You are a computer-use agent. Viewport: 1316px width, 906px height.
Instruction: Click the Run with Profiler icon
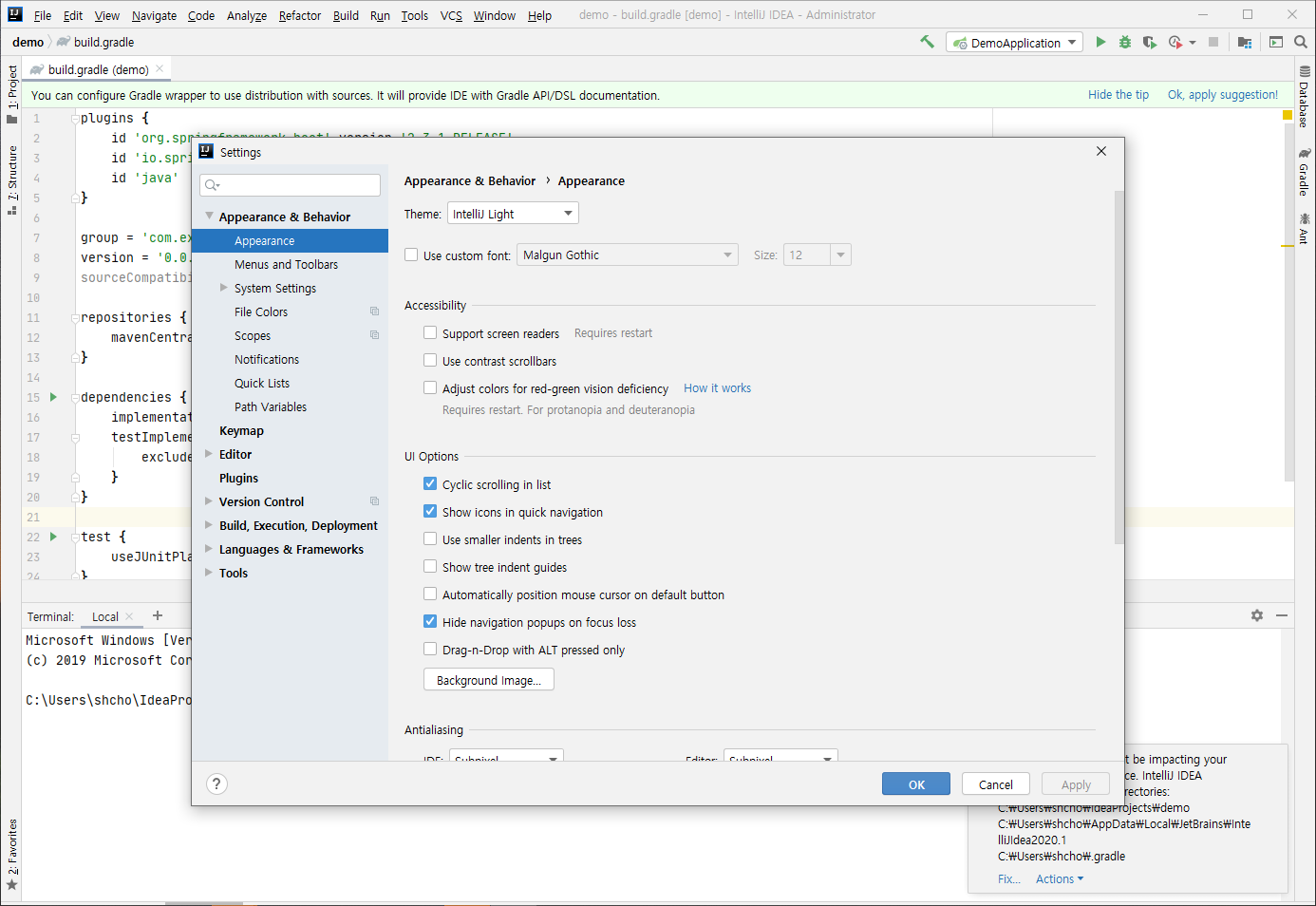[1175, 42]
